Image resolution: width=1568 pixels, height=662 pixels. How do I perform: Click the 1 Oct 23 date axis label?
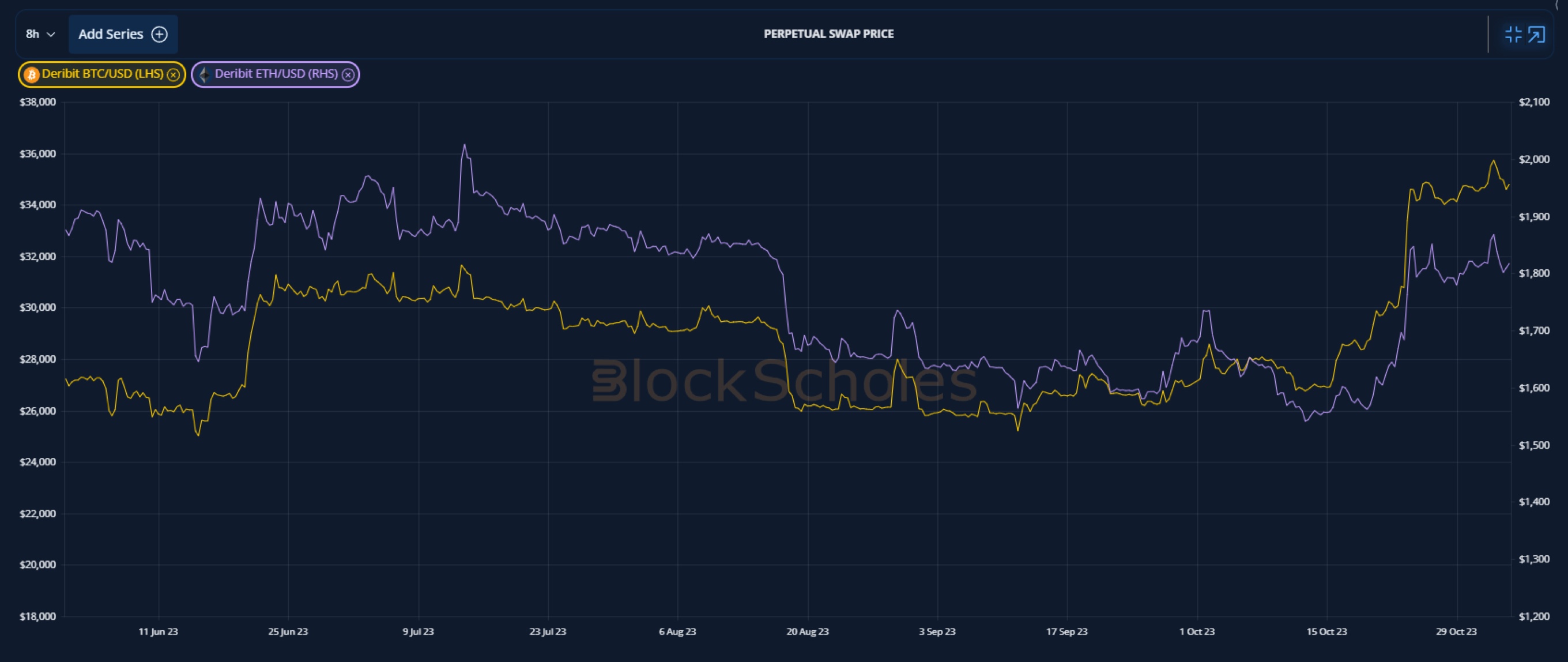[x=1197, y=631]
